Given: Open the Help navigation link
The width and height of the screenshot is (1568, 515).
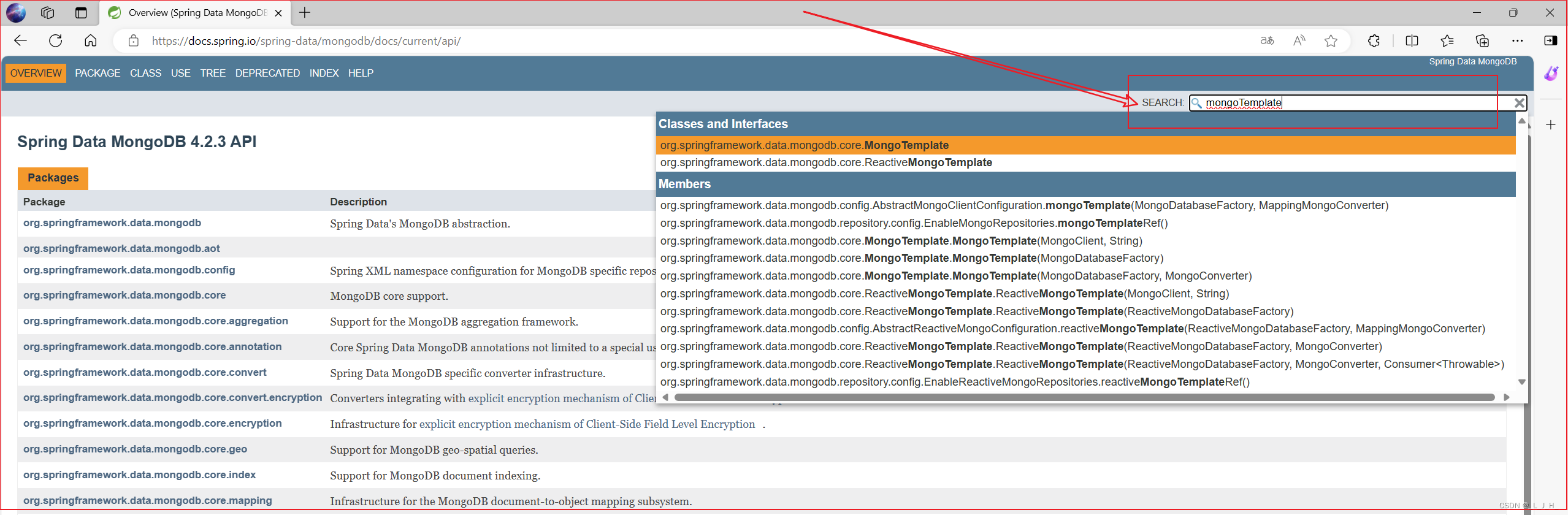Looking at the screenshot, I should [x=361, y=73].
